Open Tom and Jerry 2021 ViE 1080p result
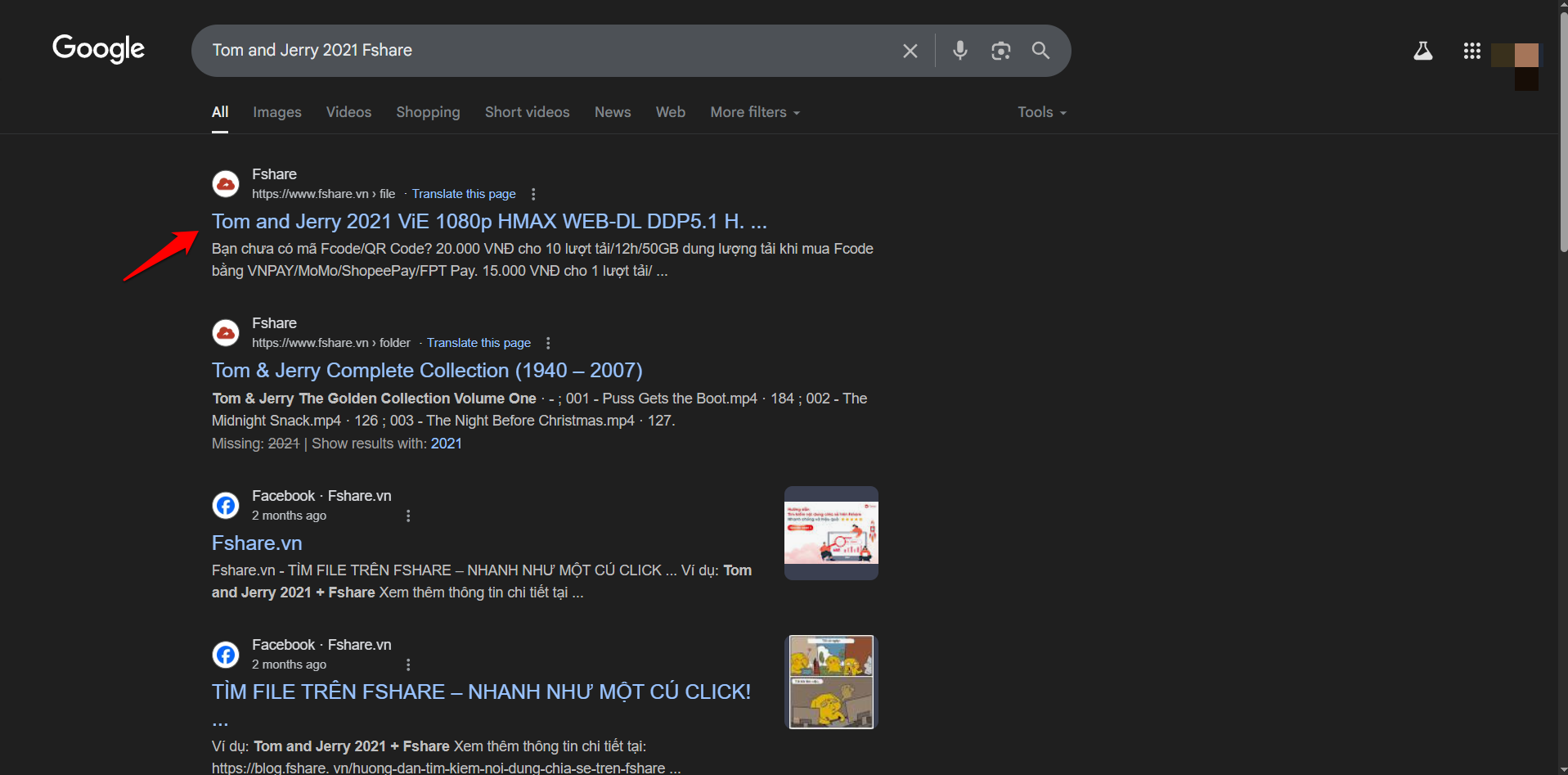 point(489,221)
